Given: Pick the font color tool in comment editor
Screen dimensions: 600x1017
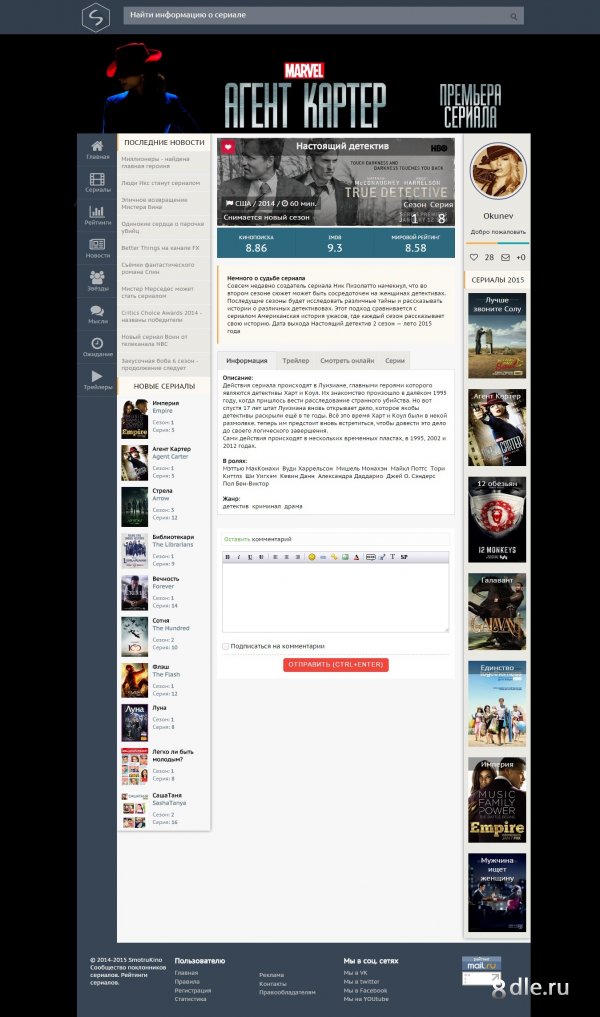Looking at the screenshot, I should point(357,557).
